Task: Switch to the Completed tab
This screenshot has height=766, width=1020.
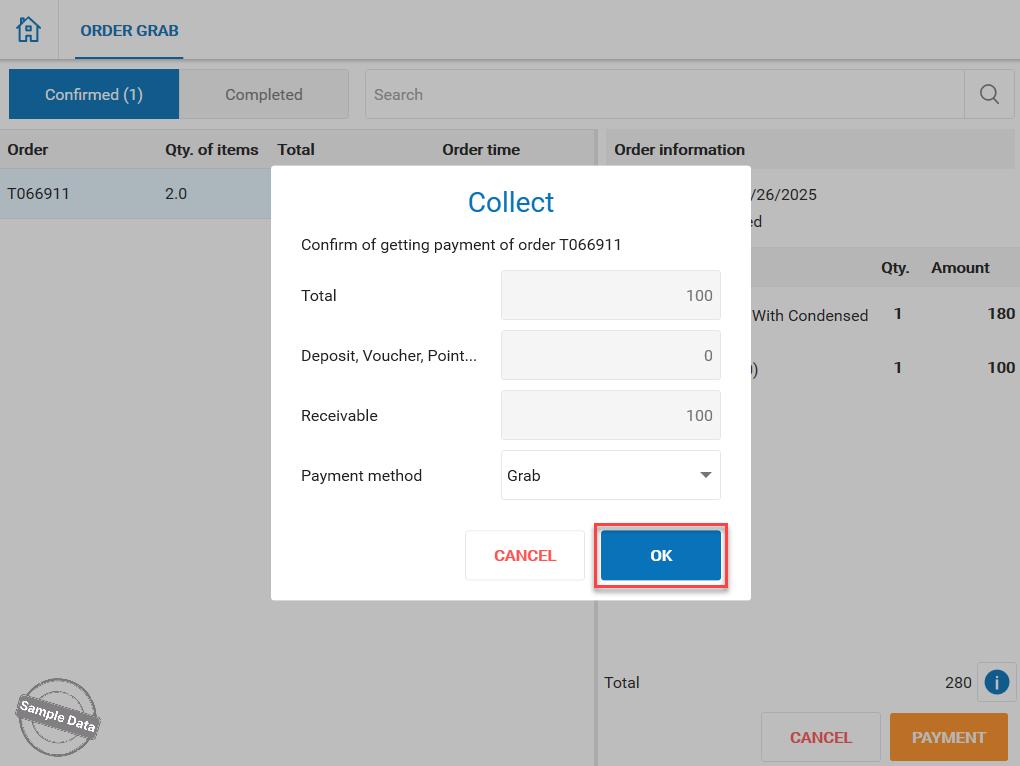Action: click(x=263, y=94)
